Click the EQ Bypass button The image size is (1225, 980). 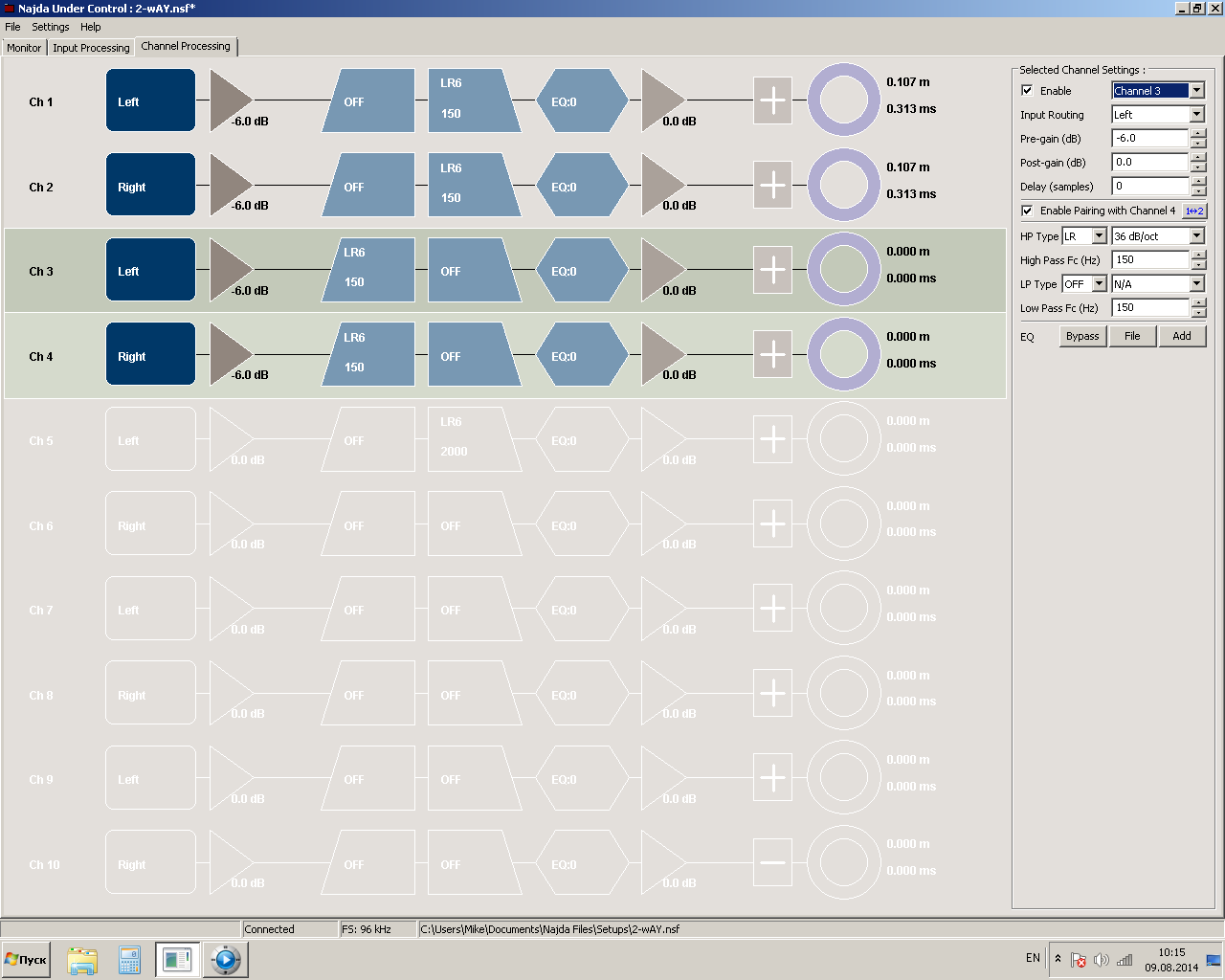1082,336
